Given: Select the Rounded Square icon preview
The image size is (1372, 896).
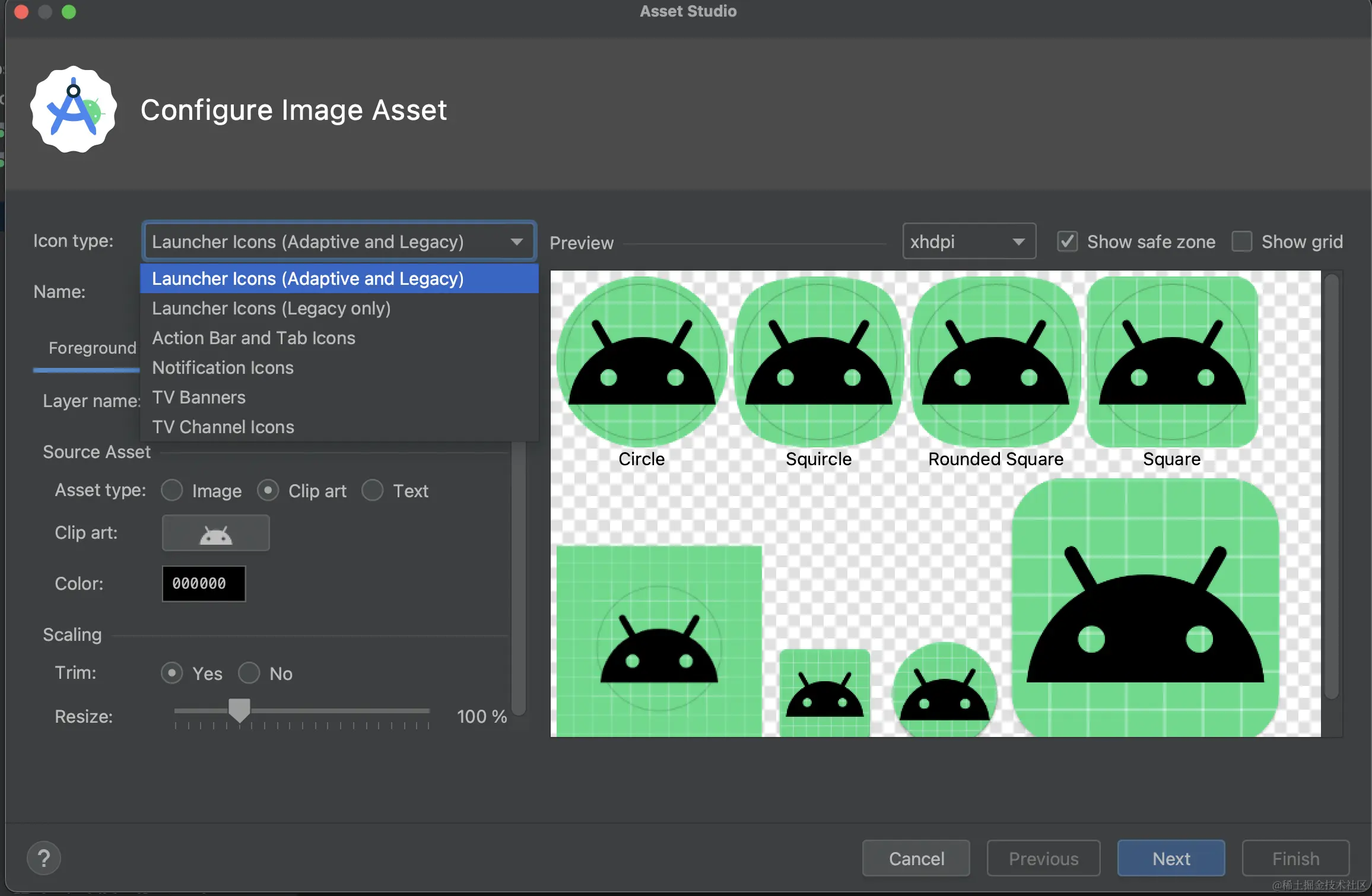Looking at the screenshot, I should pos(995,362).
